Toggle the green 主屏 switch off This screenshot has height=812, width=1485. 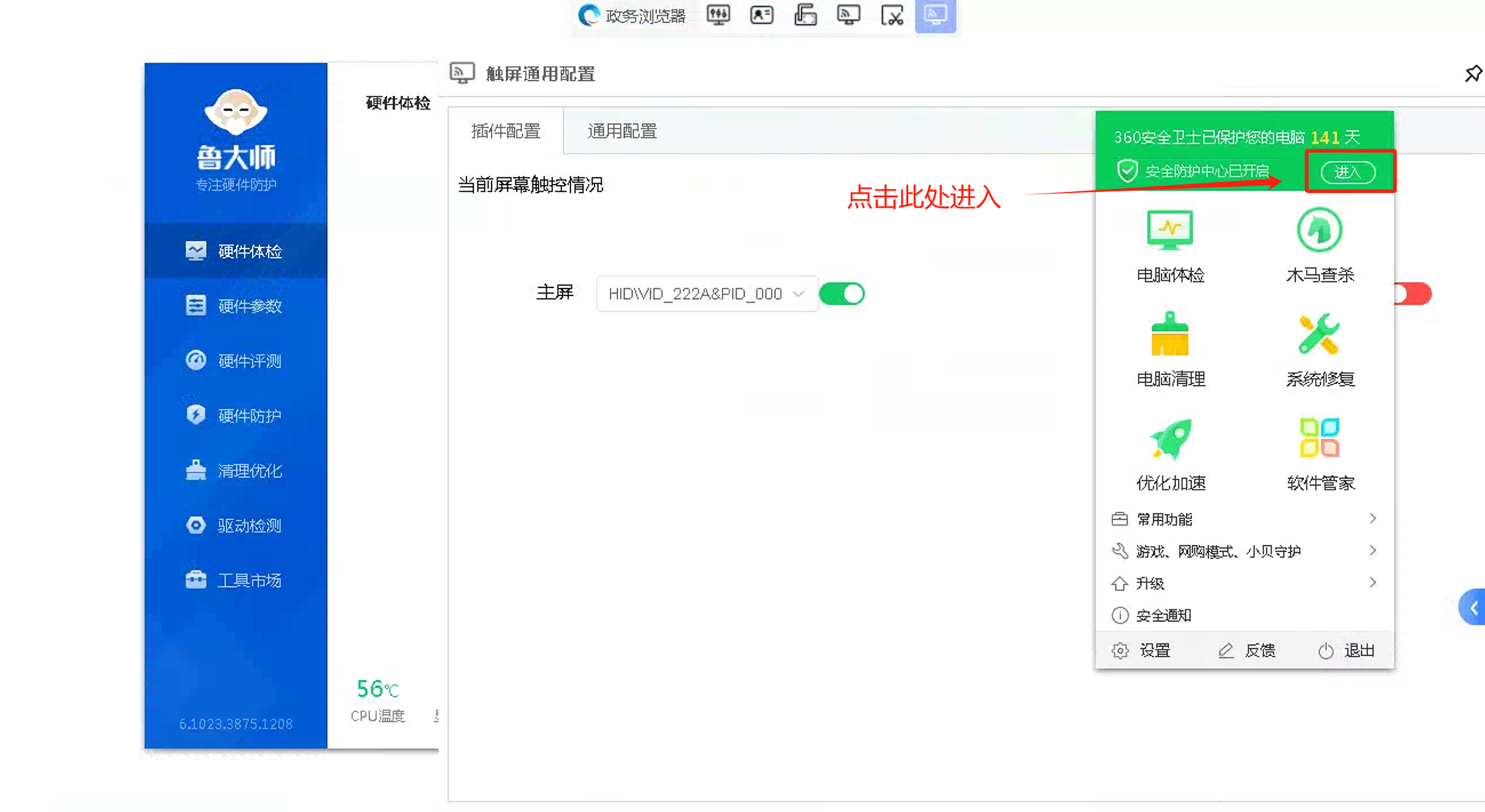pos(841,294)
